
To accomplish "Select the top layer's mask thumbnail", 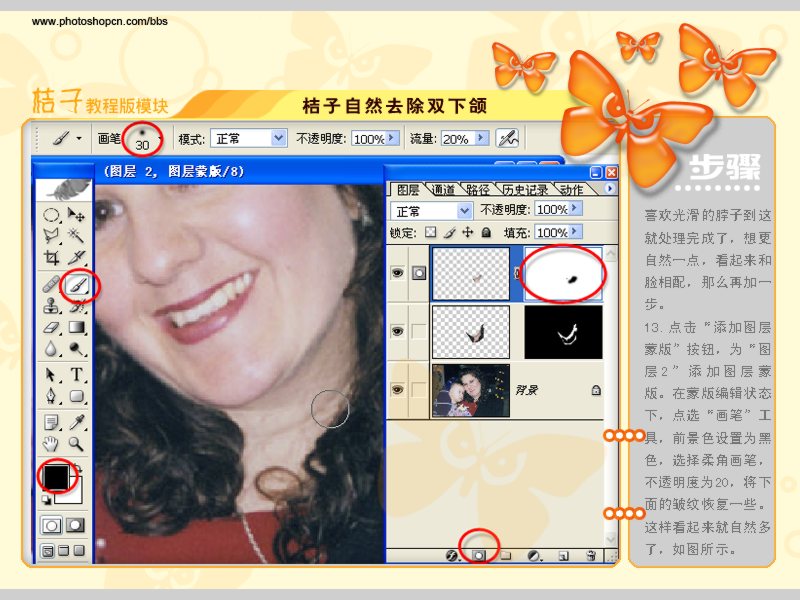I will 563,274.
